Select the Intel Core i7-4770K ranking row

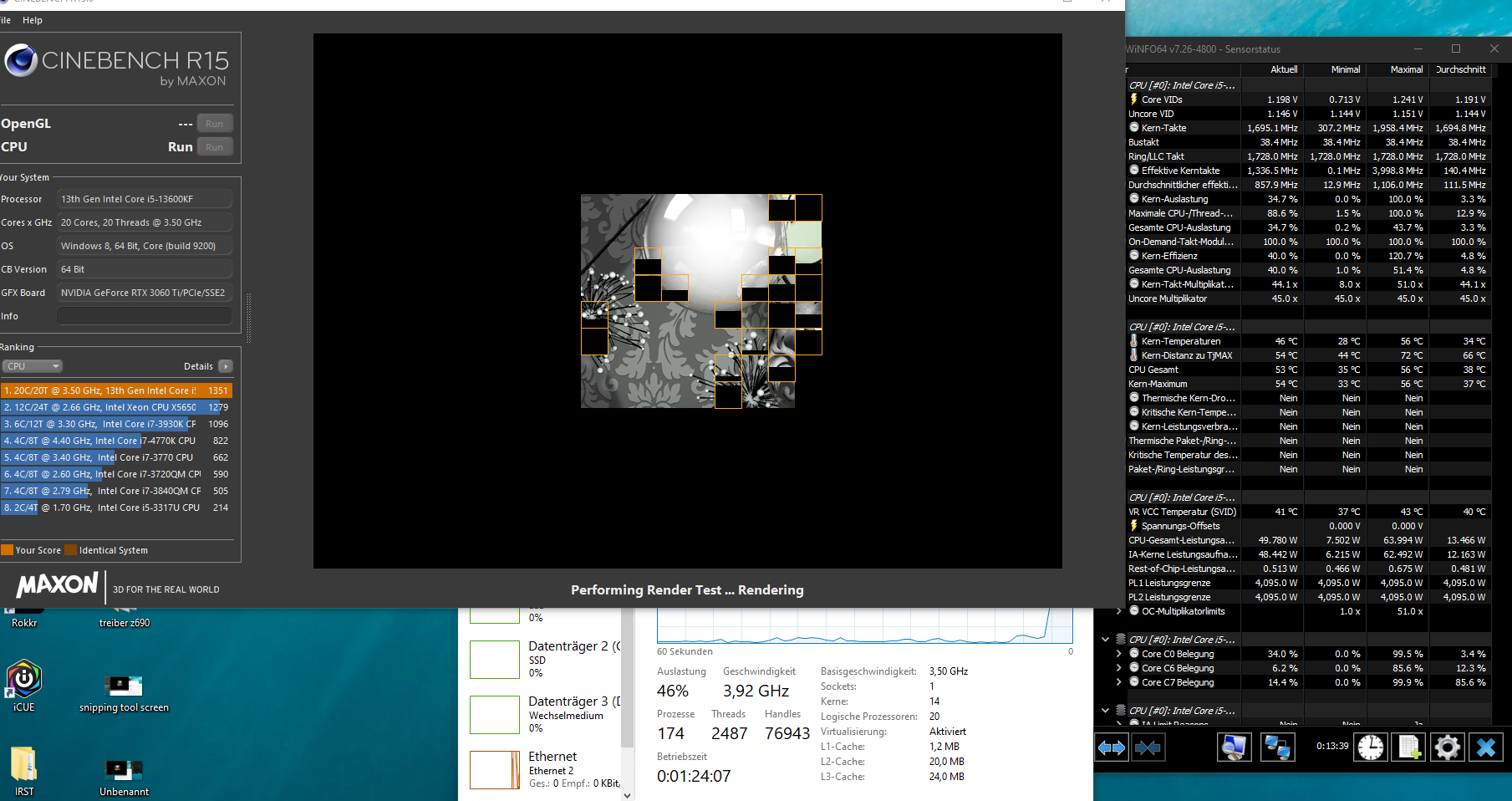coord(116,441)
